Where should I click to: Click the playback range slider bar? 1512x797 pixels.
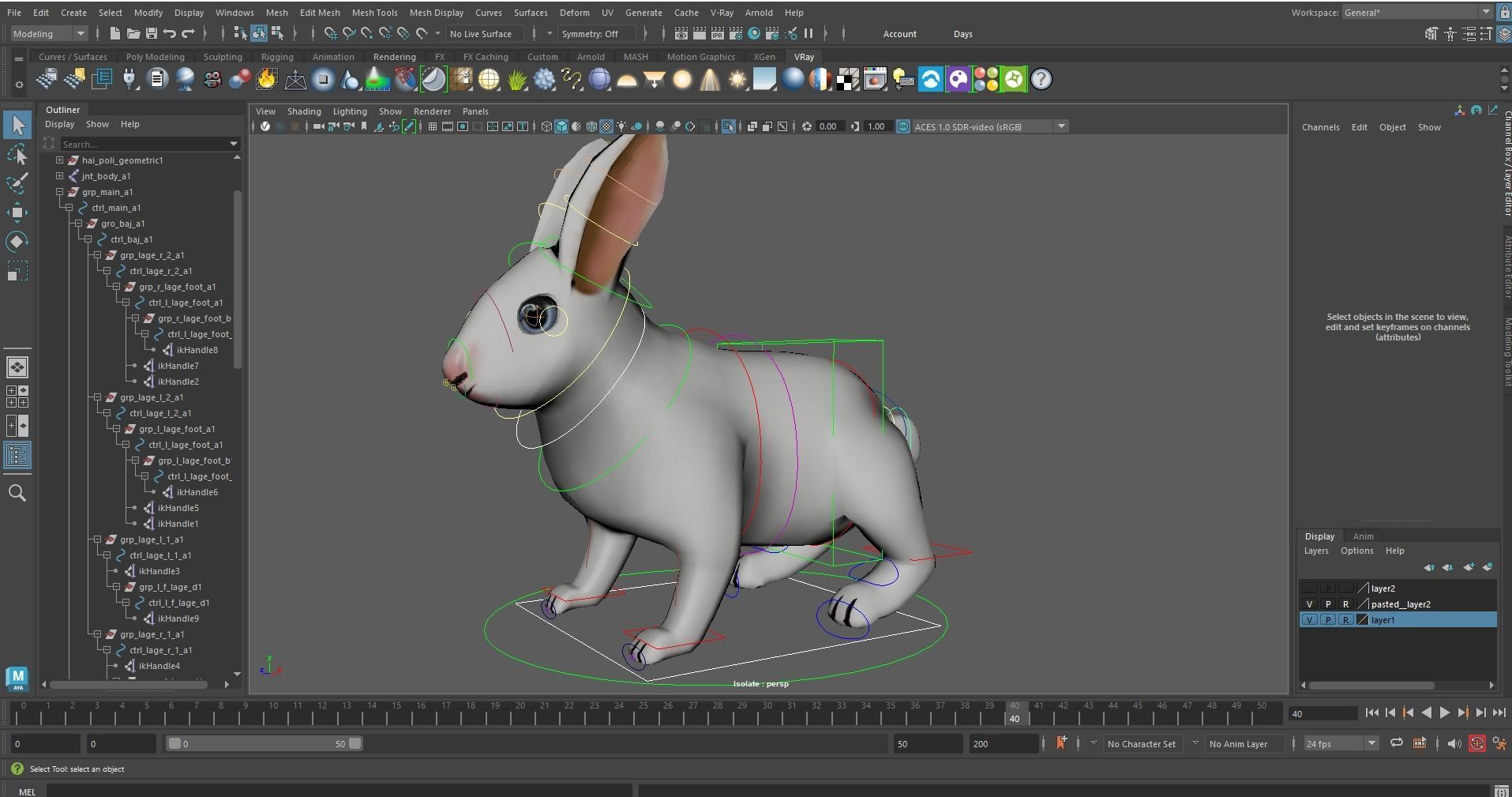click(x=264, y=743)
